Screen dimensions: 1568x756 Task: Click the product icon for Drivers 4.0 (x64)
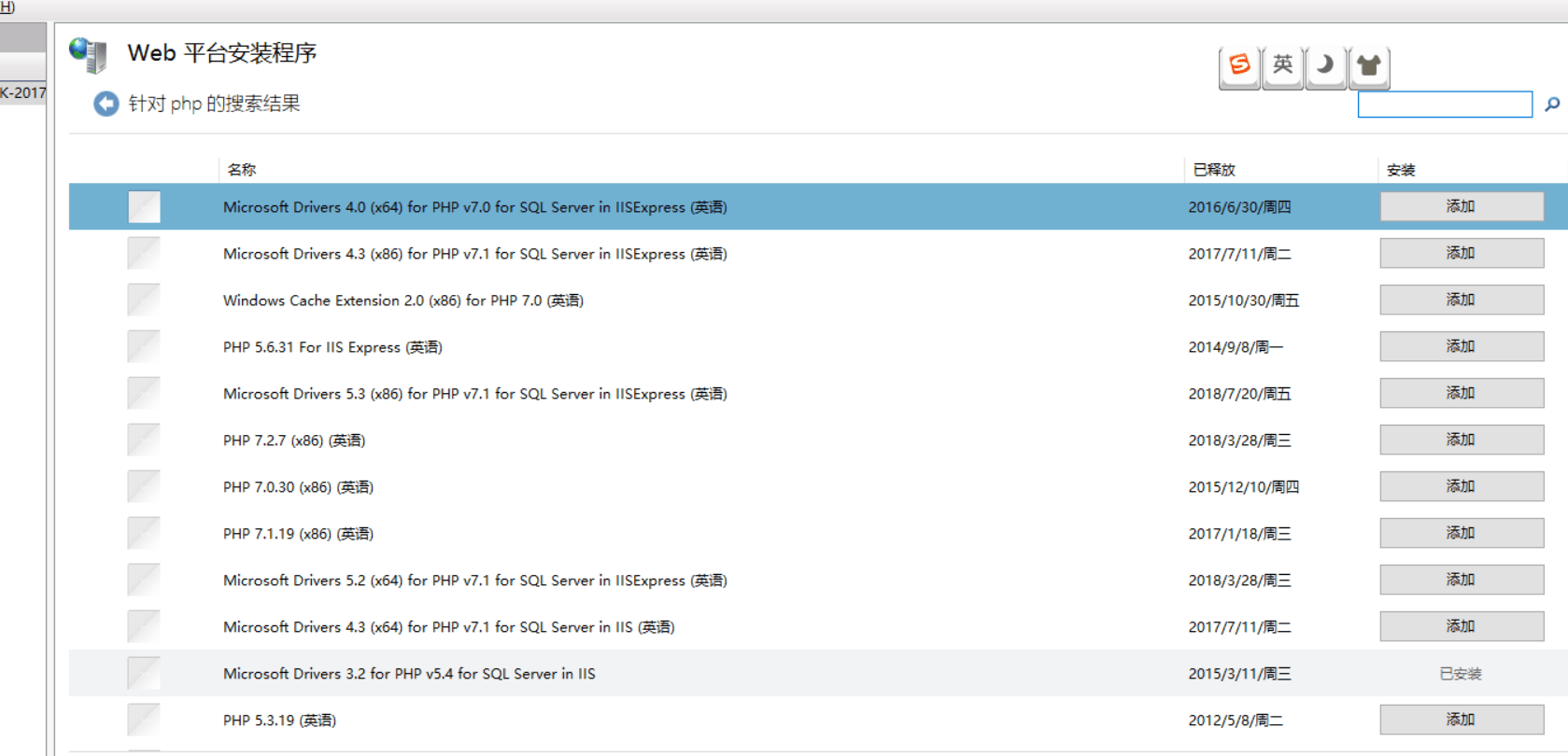point(144,206)
